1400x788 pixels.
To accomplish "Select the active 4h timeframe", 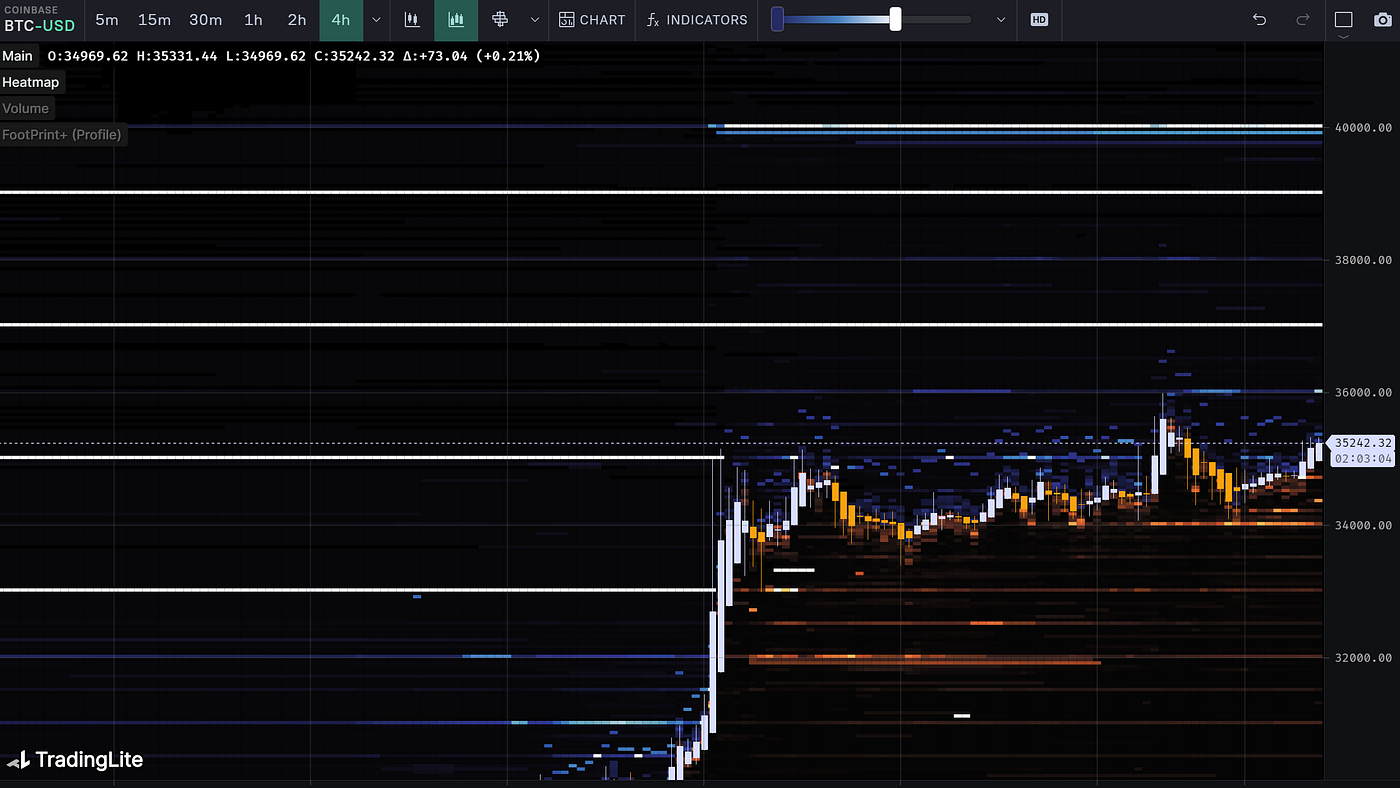I will point(341,20).
